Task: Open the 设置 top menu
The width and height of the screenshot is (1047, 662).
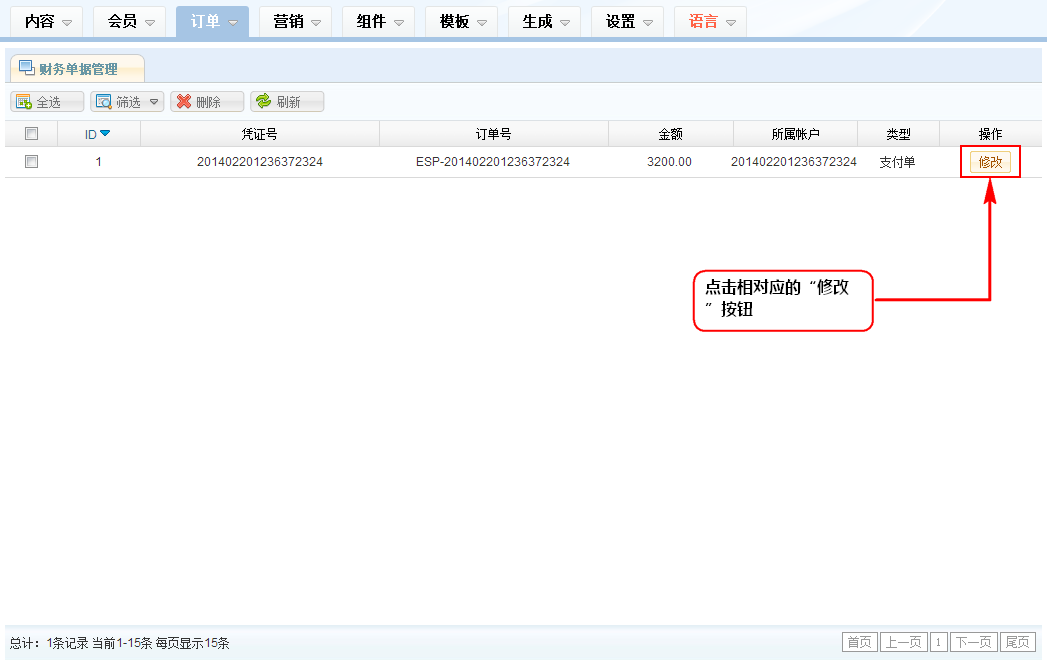Action: pos(632,22)
